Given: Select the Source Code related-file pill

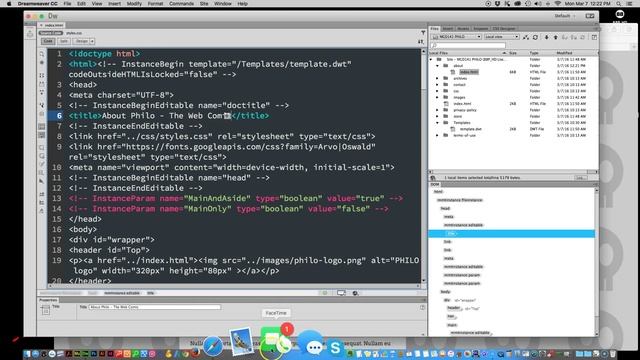Looking at the screenshot, I should (x=51, y=33).
